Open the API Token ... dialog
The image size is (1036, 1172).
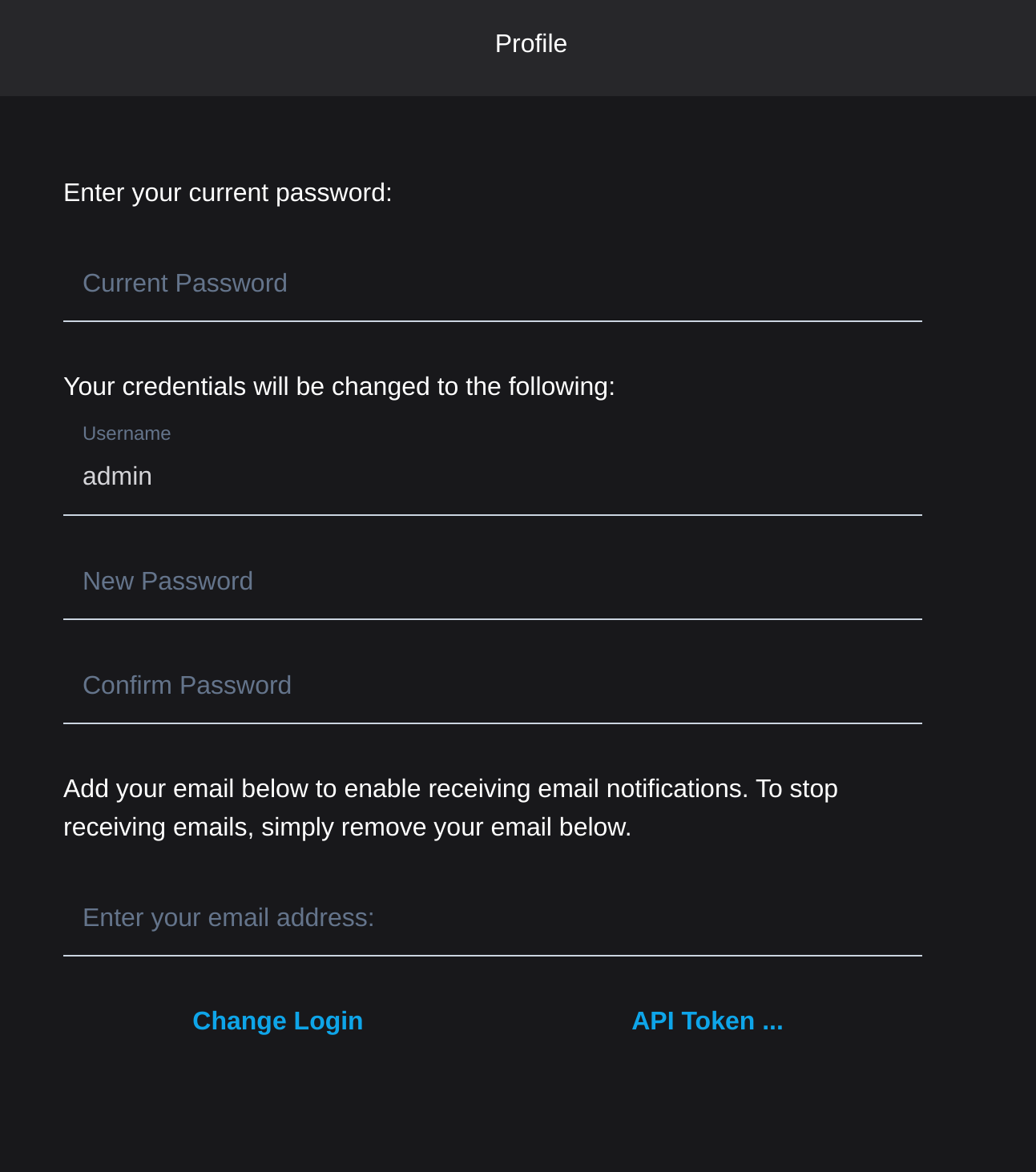click(707, 1021)
